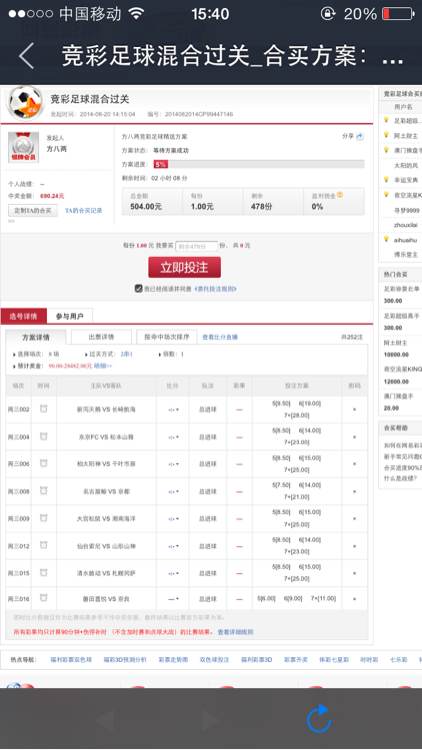Tap the time icon for match 周三009

coord(44,518)
